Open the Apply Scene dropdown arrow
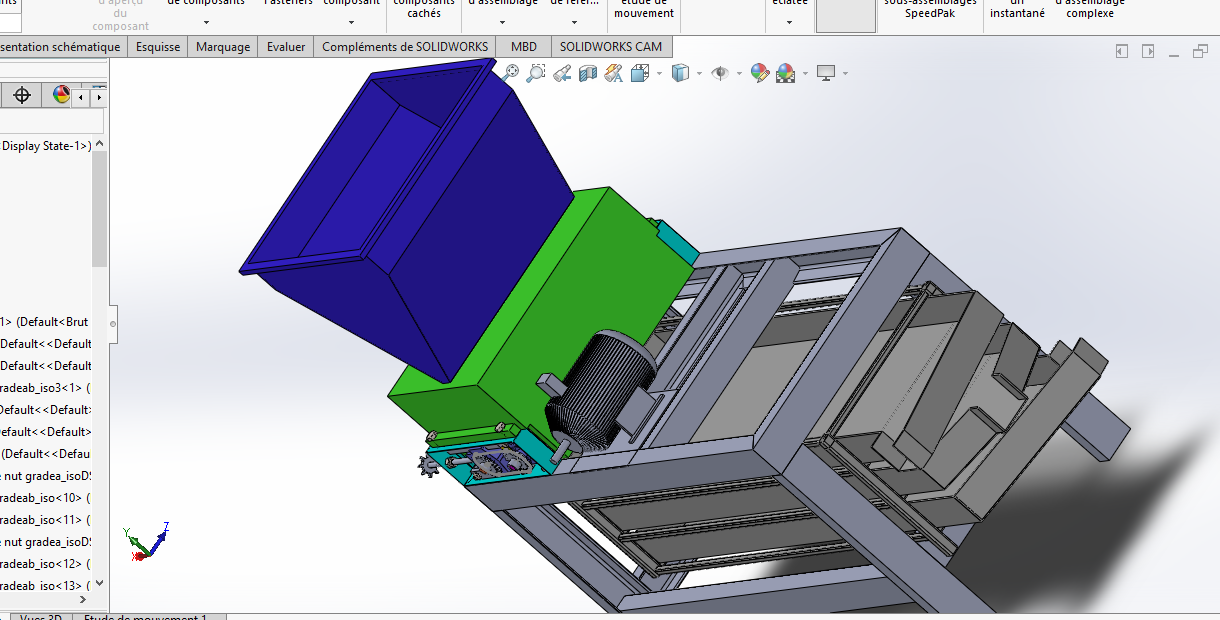The height and width of the screenshot is (620, 1220). pos(805,72)
